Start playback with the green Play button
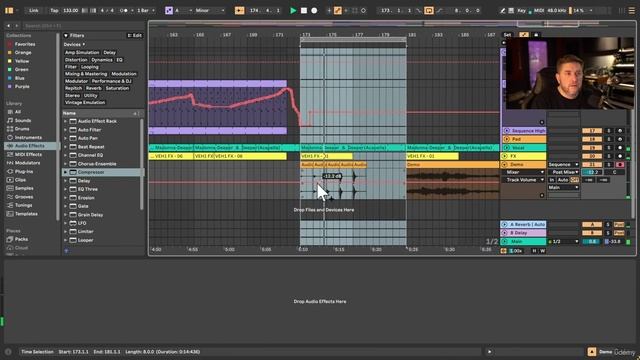 293,11
